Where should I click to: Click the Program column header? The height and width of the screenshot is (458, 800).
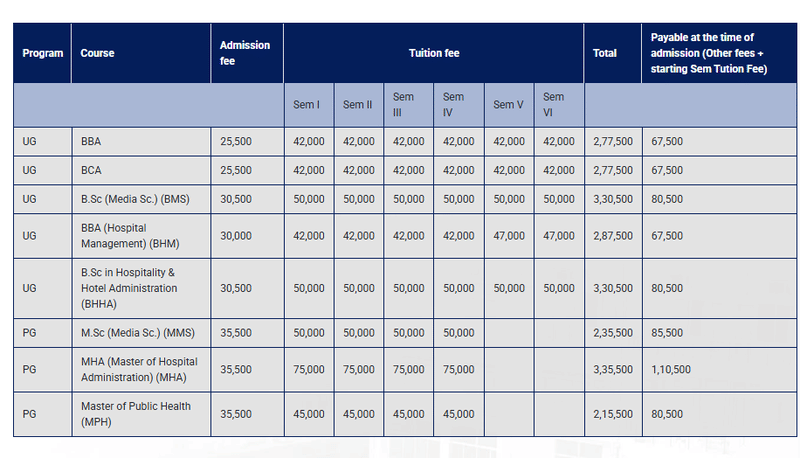click(42, 53)
